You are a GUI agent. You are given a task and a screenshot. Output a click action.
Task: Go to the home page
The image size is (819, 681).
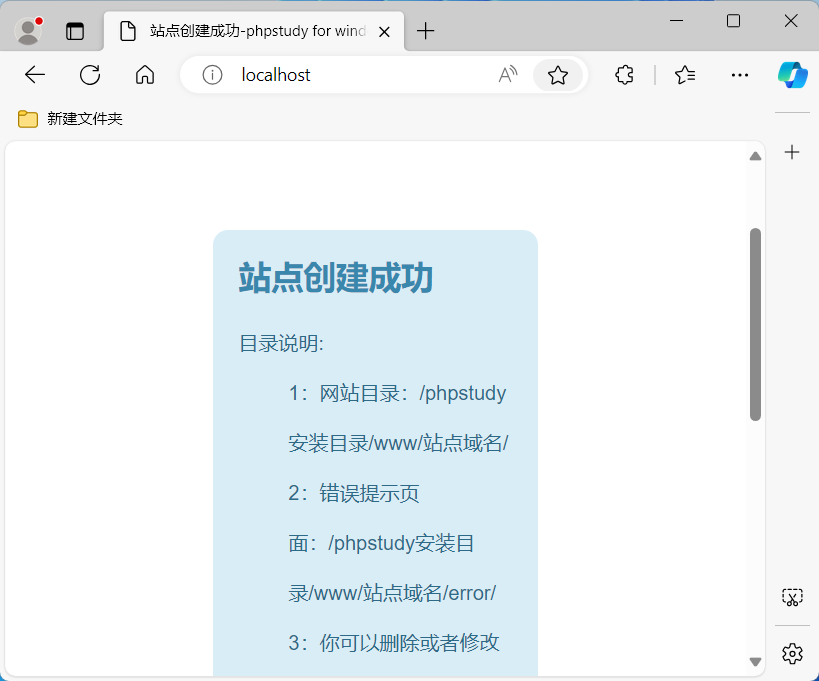pyautogui.click(x=145, y=75)
